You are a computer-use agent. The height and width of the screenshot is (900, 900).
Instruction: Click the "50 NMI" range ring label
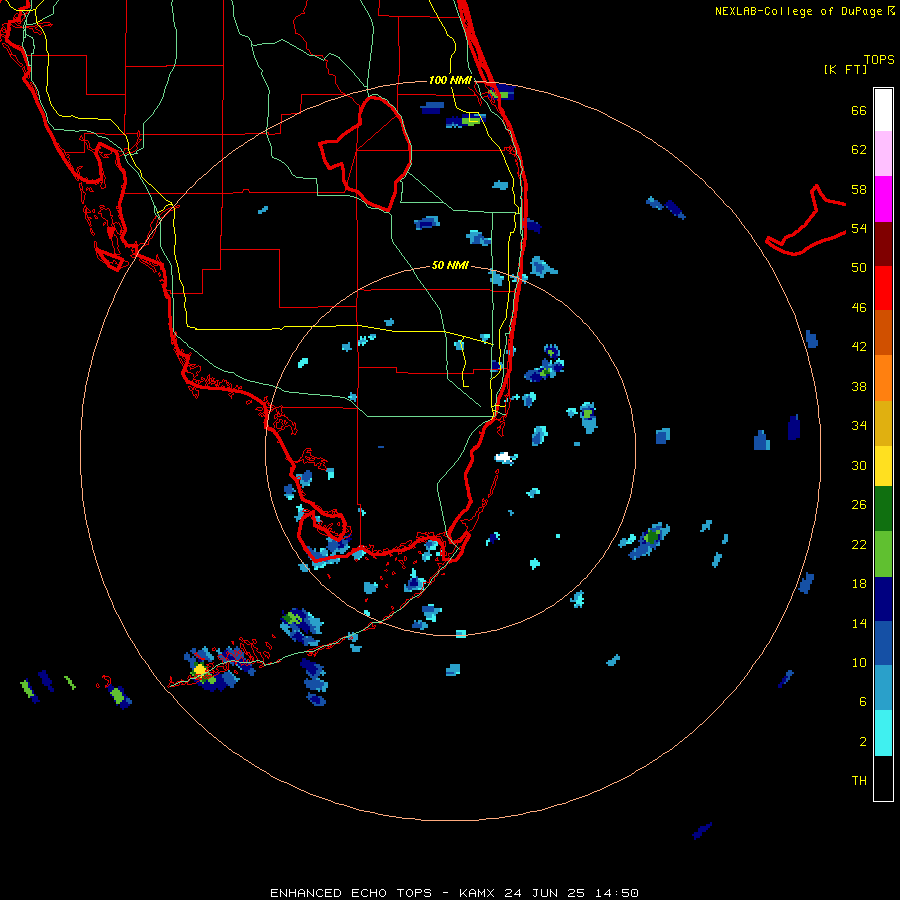pos(450,265)
